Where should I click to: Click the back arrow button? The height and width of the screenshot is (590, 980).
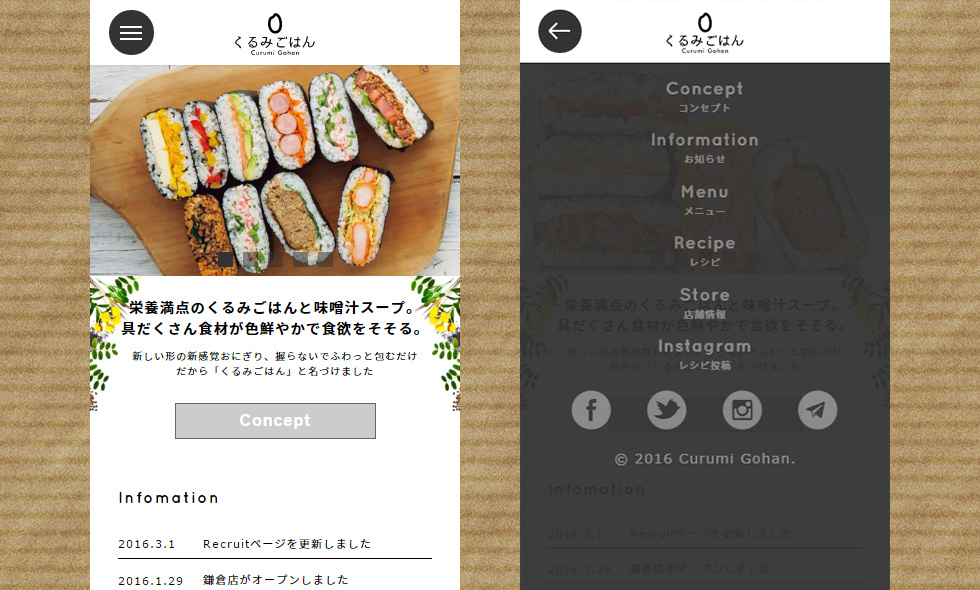(559, 31)
